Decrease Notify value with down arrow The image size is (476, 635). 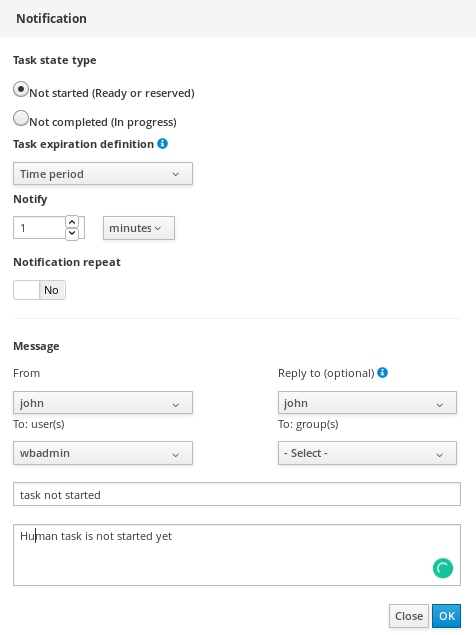(72, 233)
